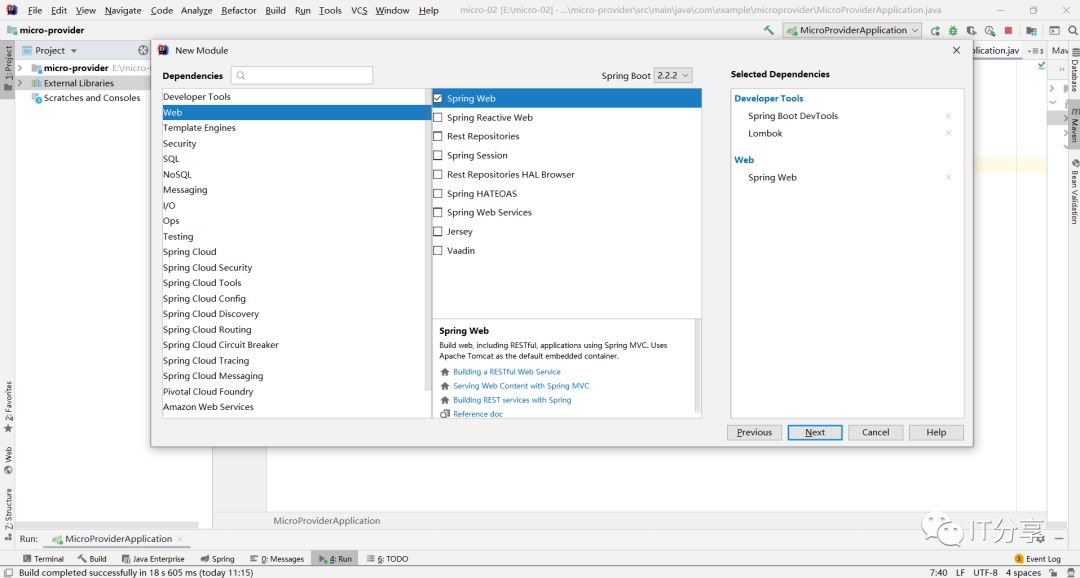Open Building REST services with Spring link
The width and height of the screenshot is (1080, 578).
pos(512,400)
